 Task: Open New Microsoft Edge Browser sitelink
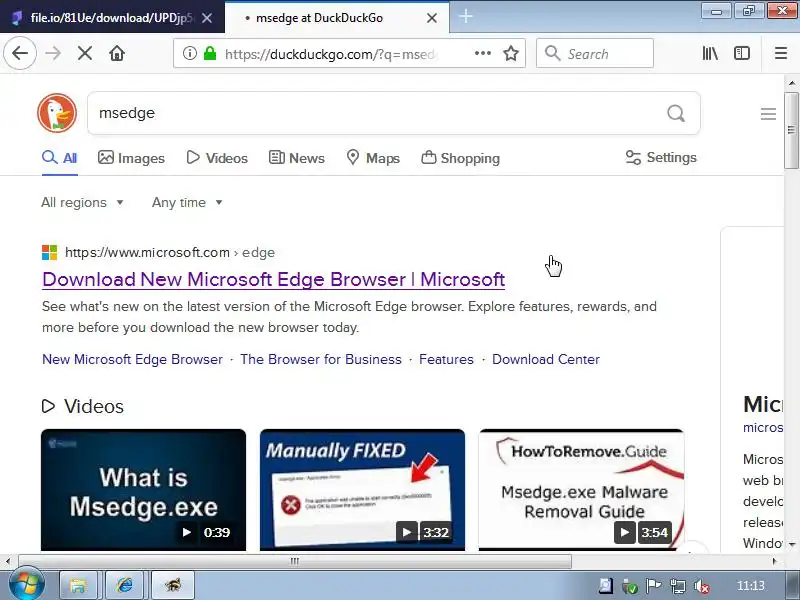[x=132, y=359]
